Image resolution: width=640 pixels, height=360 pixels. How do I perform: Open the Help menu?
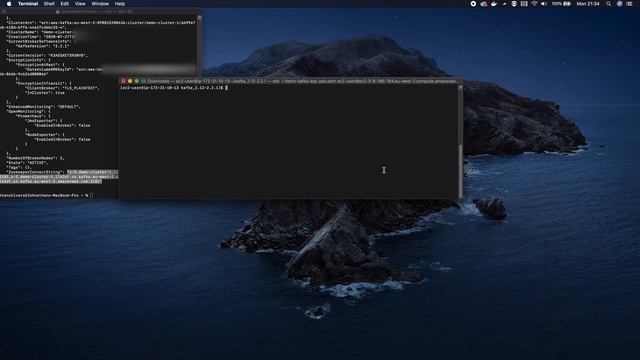120,4
